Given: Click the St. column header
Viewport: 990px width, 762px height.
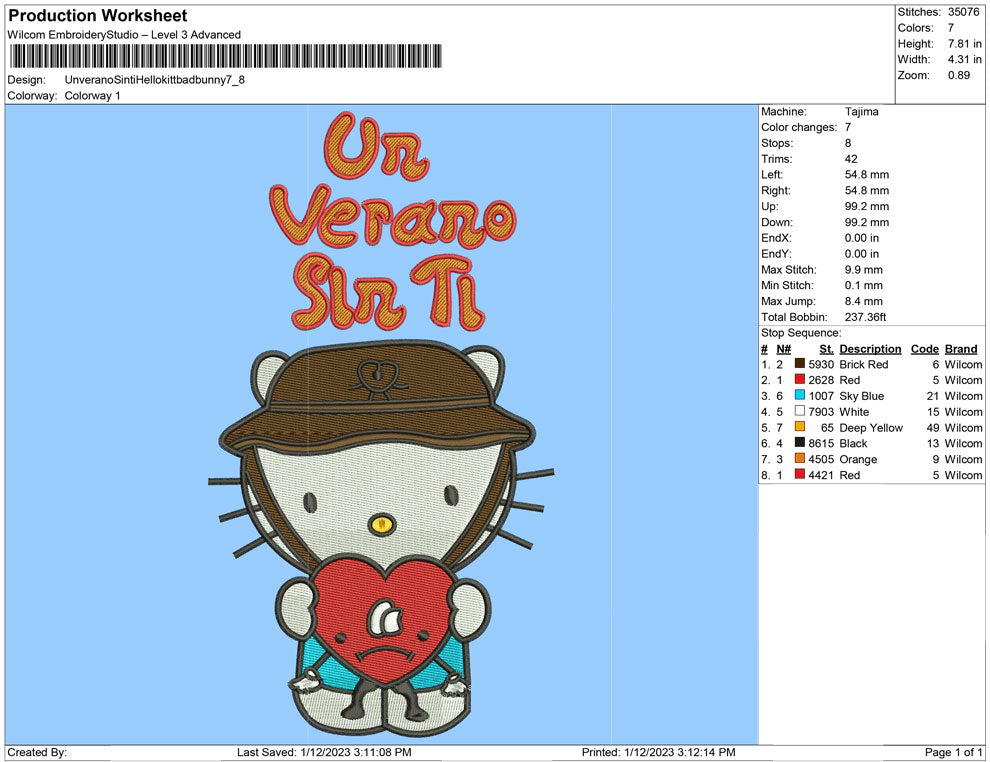Looking at the screenshot, I should pos(826,349).
